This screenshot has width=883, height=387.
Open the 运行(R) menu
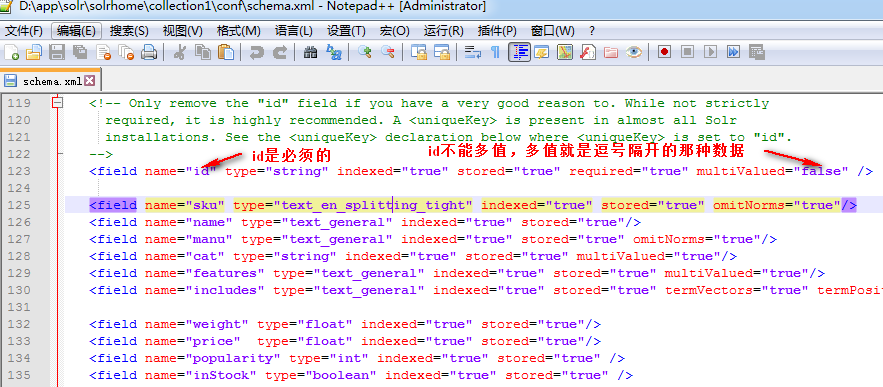click(443, 30)
